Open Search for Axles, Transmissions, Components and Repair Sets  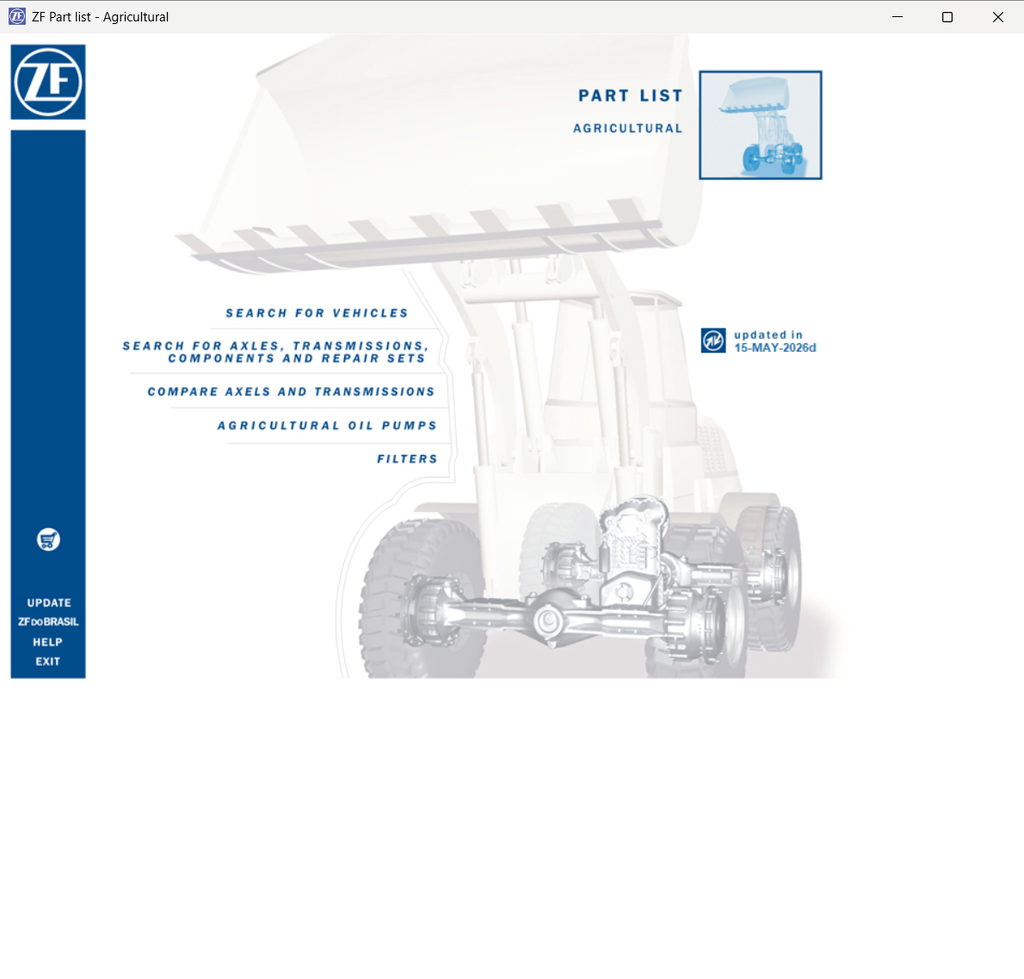[x=276, y=352]
